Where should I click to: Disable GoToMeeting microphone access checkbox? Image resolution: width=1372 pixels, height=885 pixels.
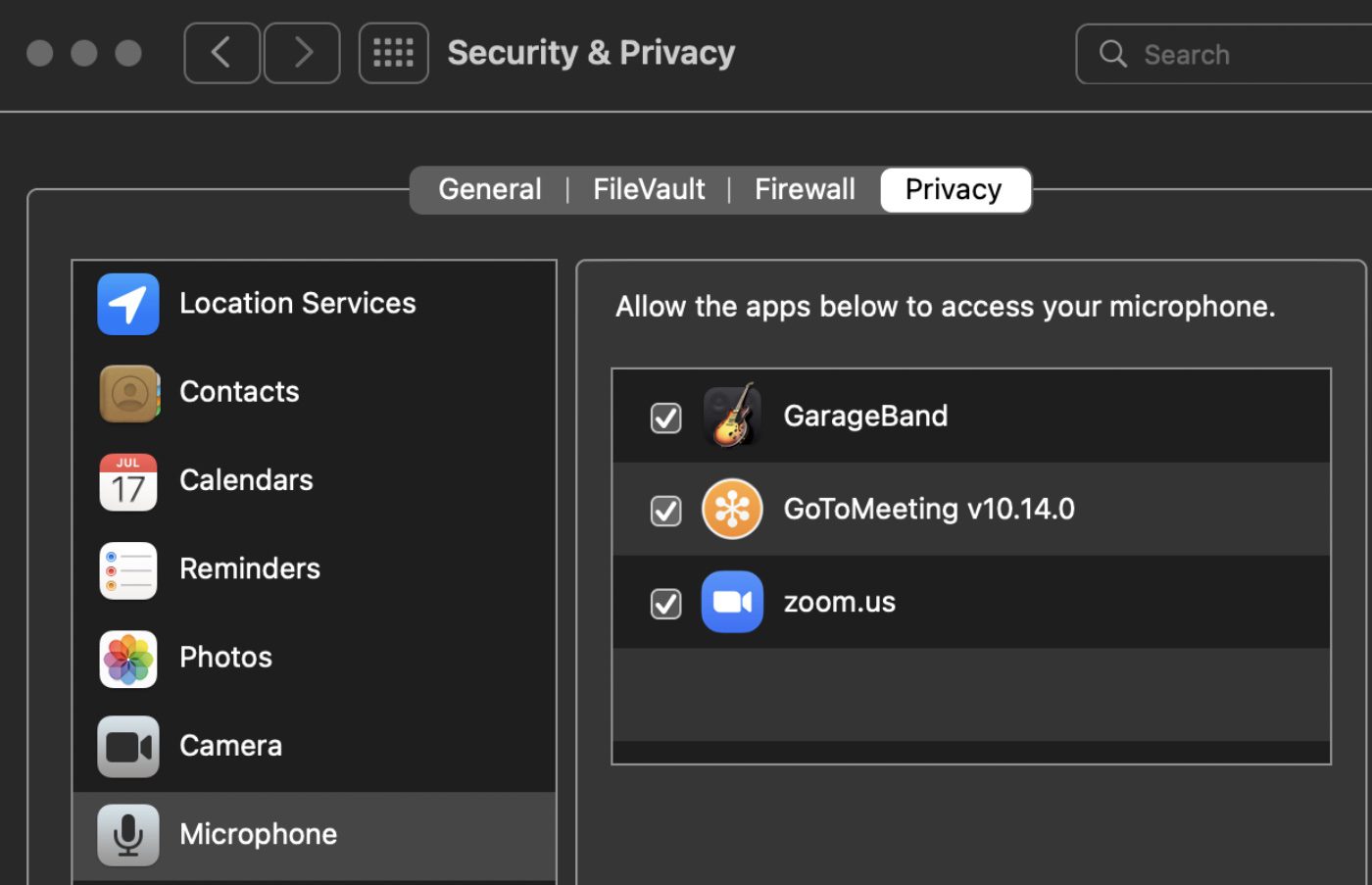click(x=666, y=511)
